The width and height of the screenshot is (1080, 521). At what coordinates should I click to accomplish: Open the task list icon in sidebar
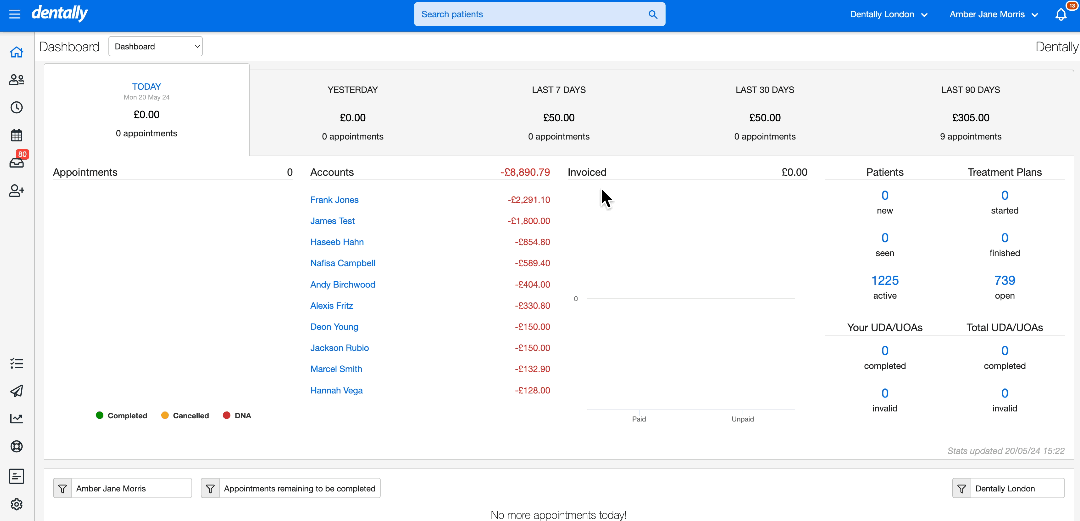[x=17, y=363]
